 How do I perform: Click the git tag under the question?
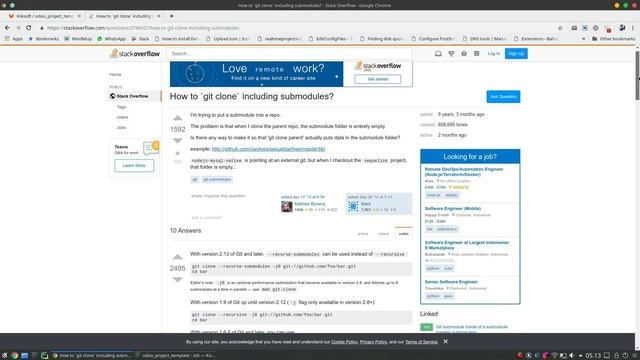click(195, 180)
